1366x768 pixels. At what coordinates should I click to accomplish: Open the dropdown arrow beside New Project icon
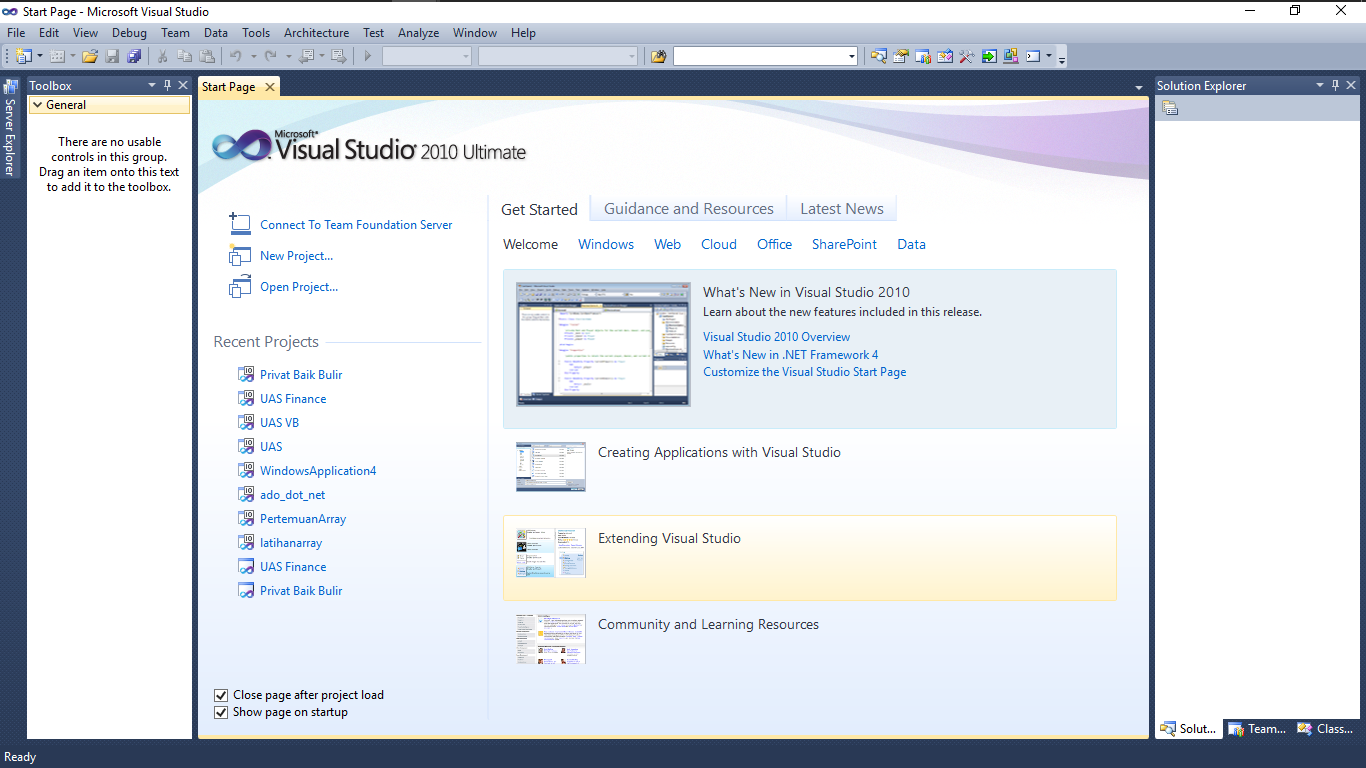[40, 56]
